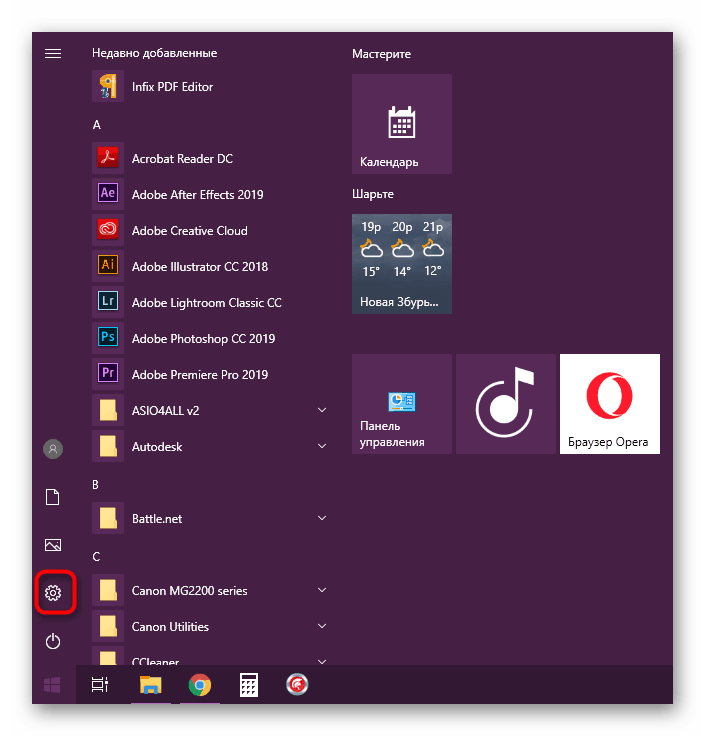Open the Календарь tile
The width and height of the screenshot is (705, 736).
pos(402,124)
